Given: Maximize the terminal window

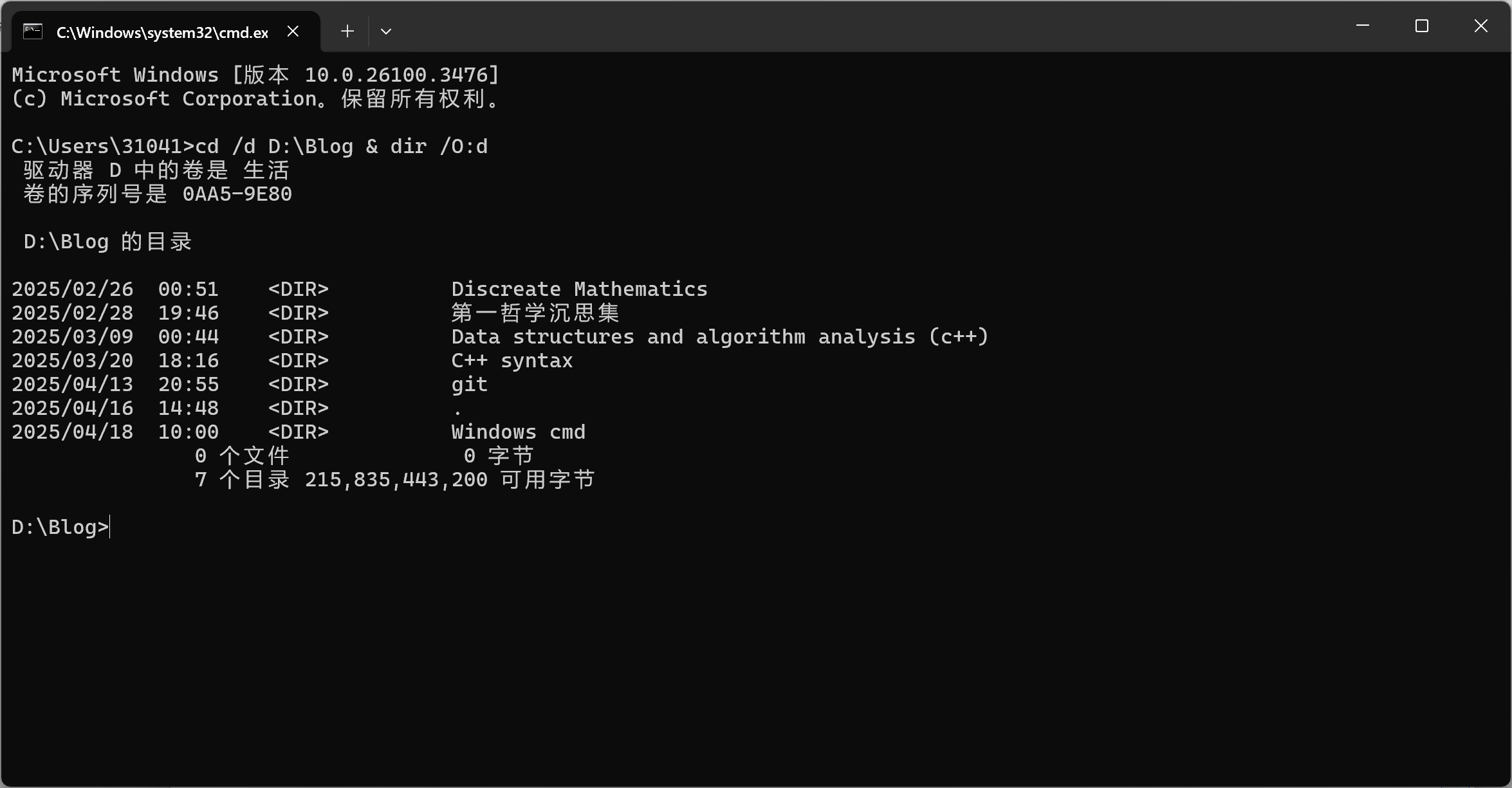Looking at the screenshot, I should point(1422,26).
